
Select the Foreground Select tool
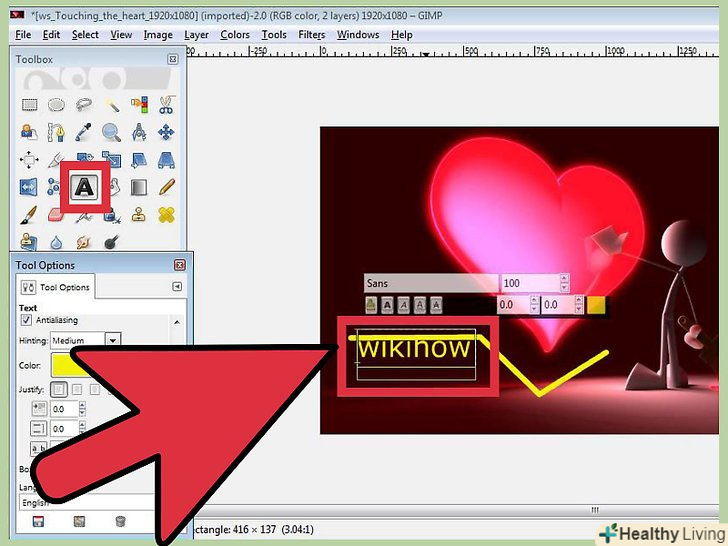click(x=29, y=132)
